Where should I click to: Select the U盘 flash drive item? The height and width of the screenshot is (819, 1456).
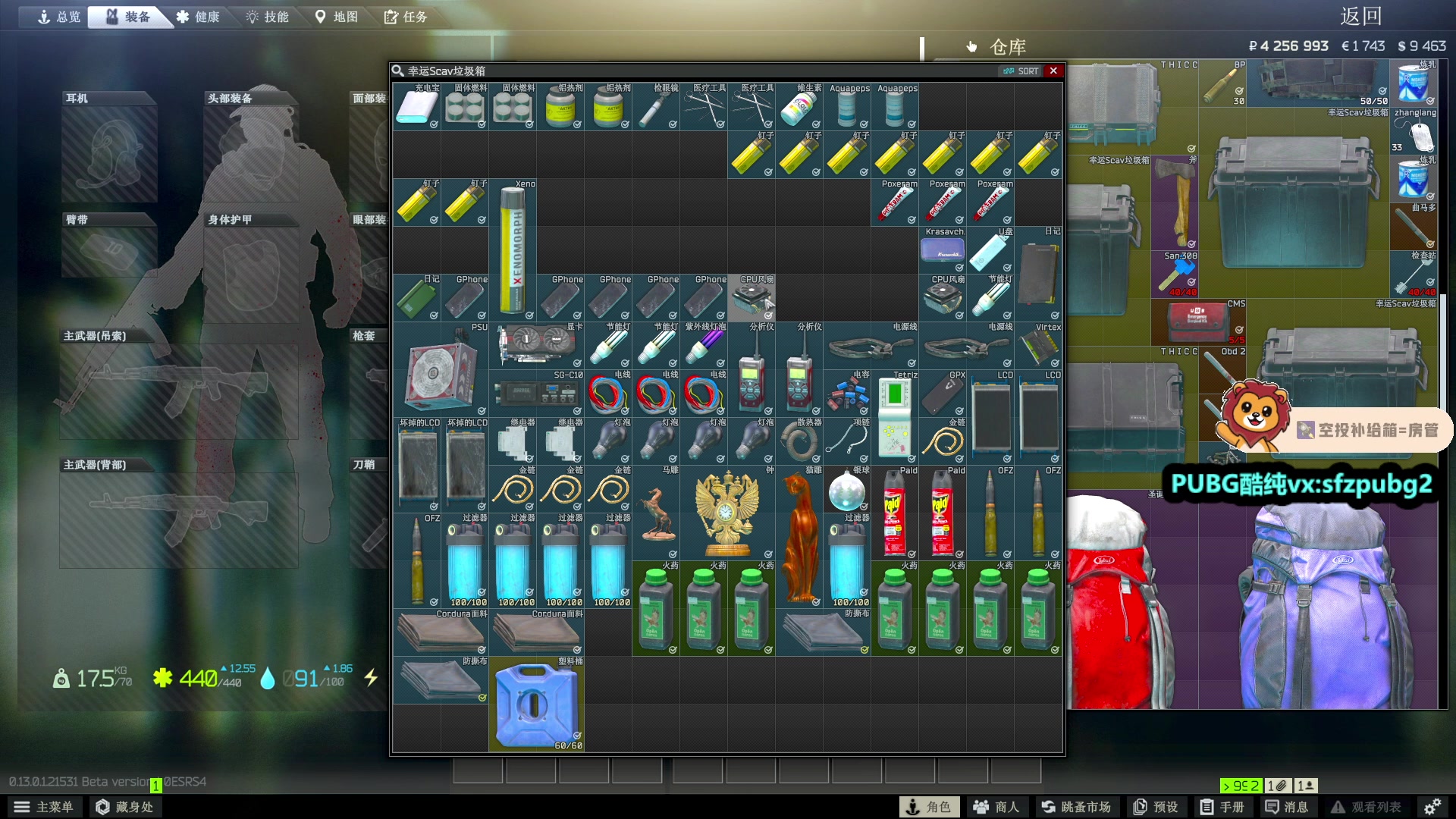(x=990, y=249)
